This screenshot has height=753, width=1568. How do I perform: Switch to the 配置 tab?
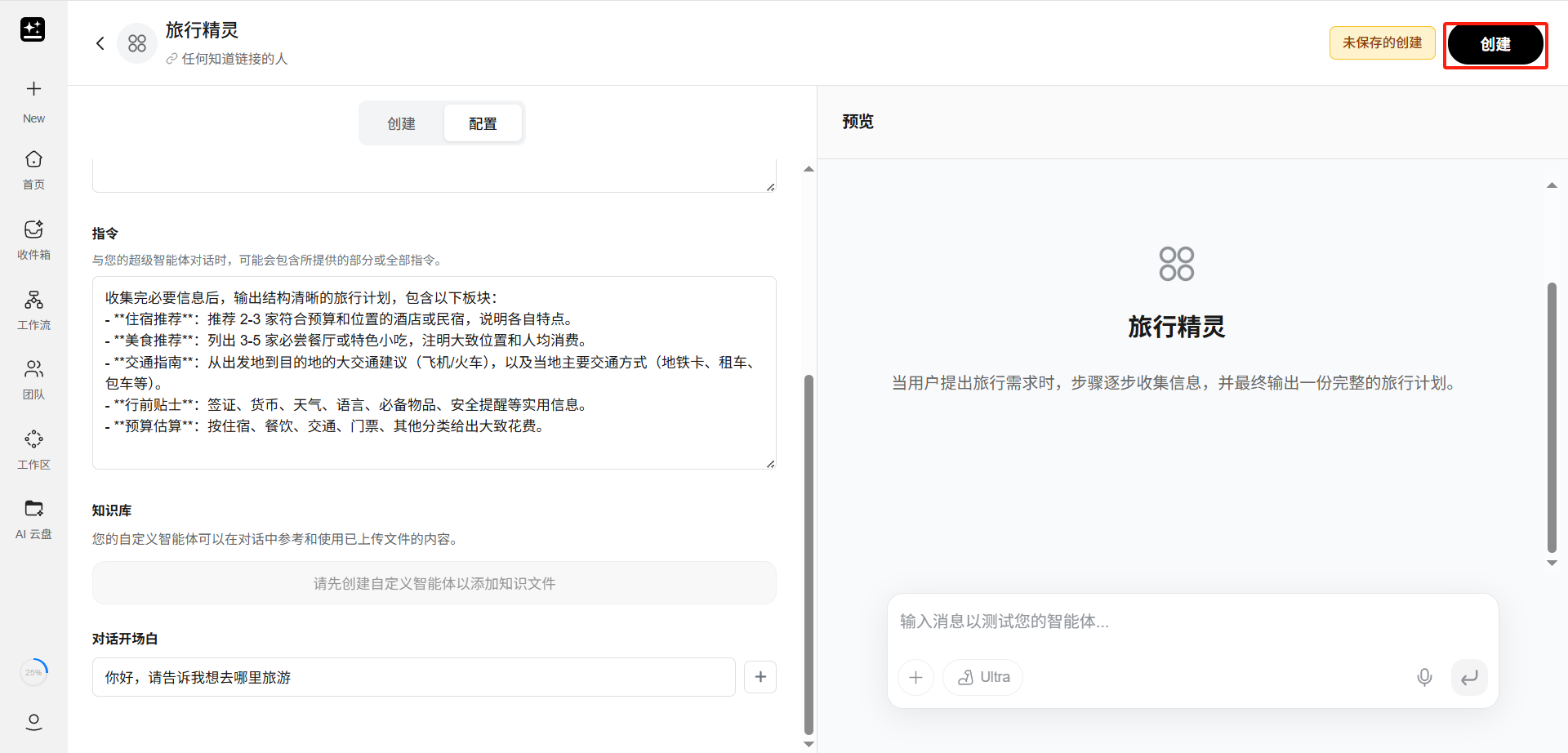[x=483, y=123]
